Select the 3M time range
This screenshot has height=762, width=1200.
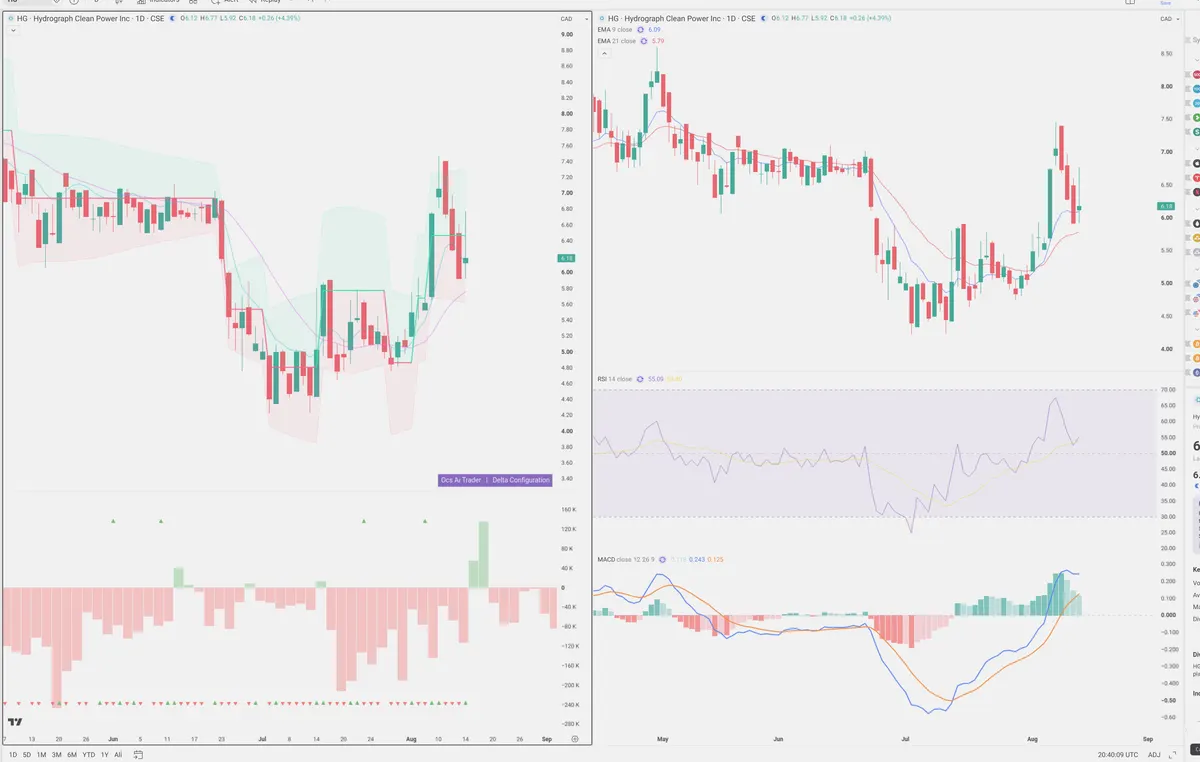pyautogui.click(x=57, y=754)
